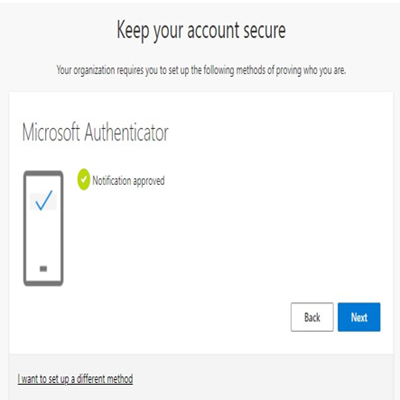
Task: Click the word 'Authenticator' in heading
Action: 127,133
